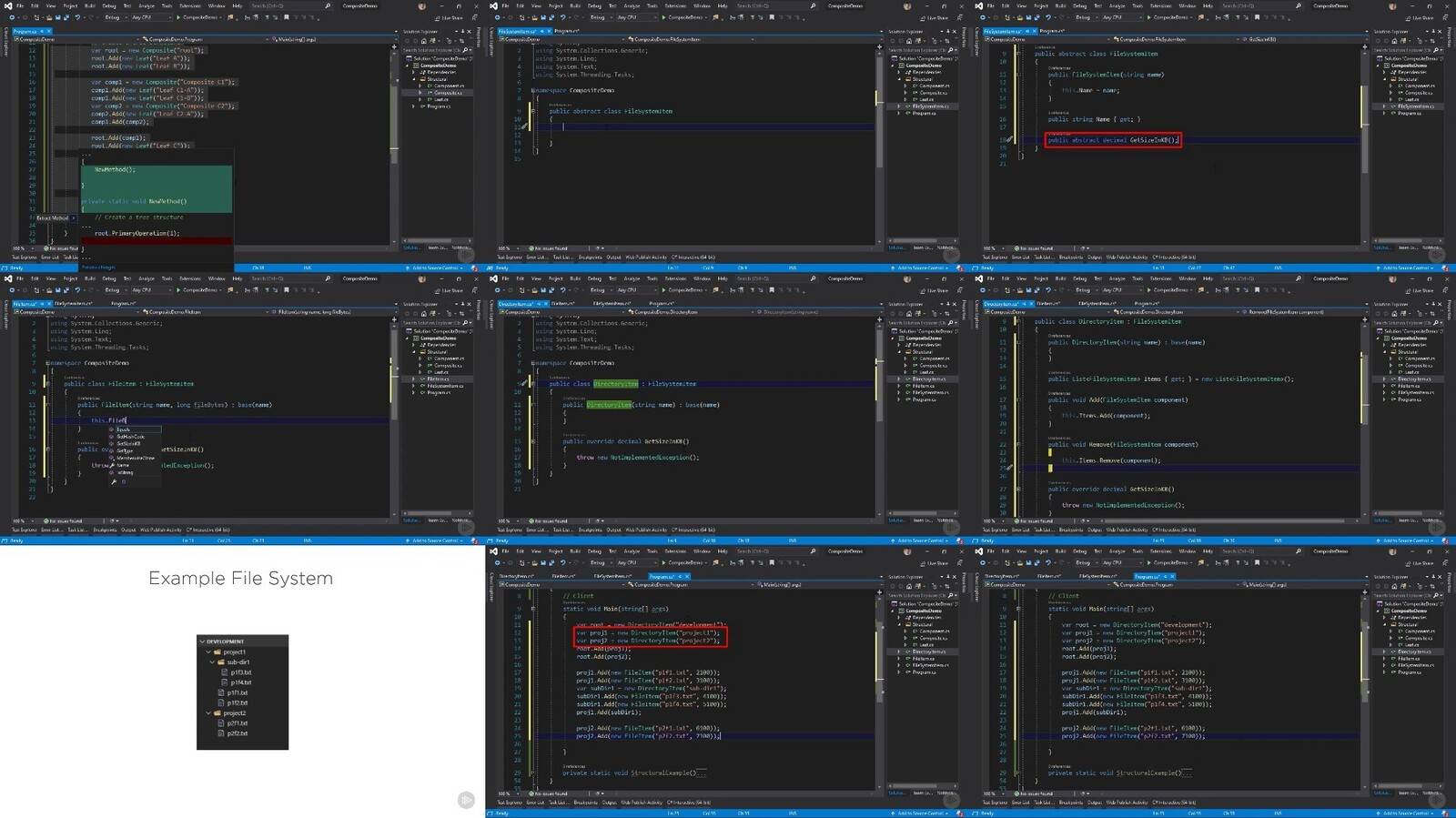Click search box in Remove-method frame title bar

(1262, 278)
